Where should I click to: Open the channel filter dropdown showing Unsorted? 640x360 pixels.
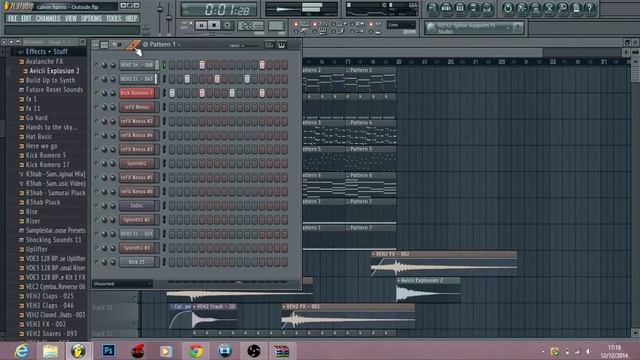(x=122, y=284)
